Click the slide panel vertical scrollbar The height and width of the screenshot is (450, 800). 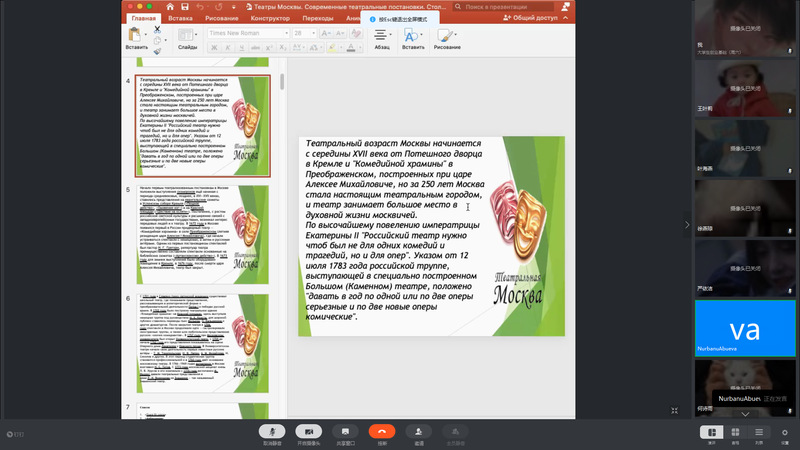click(282, 82)
